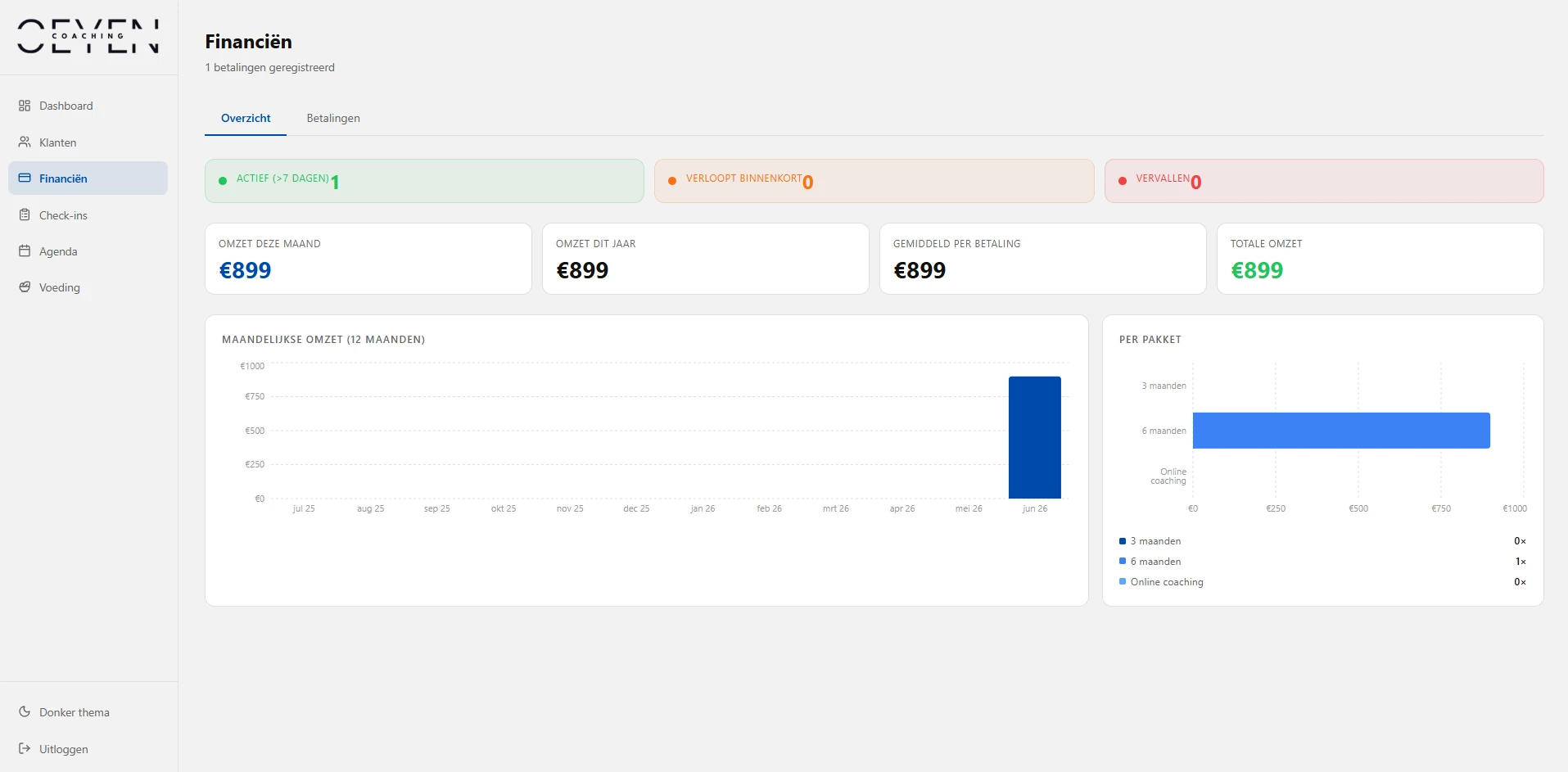Click the 'Maandelijkse omzet (12 maanden)' heading

click(x=323, y=340)
